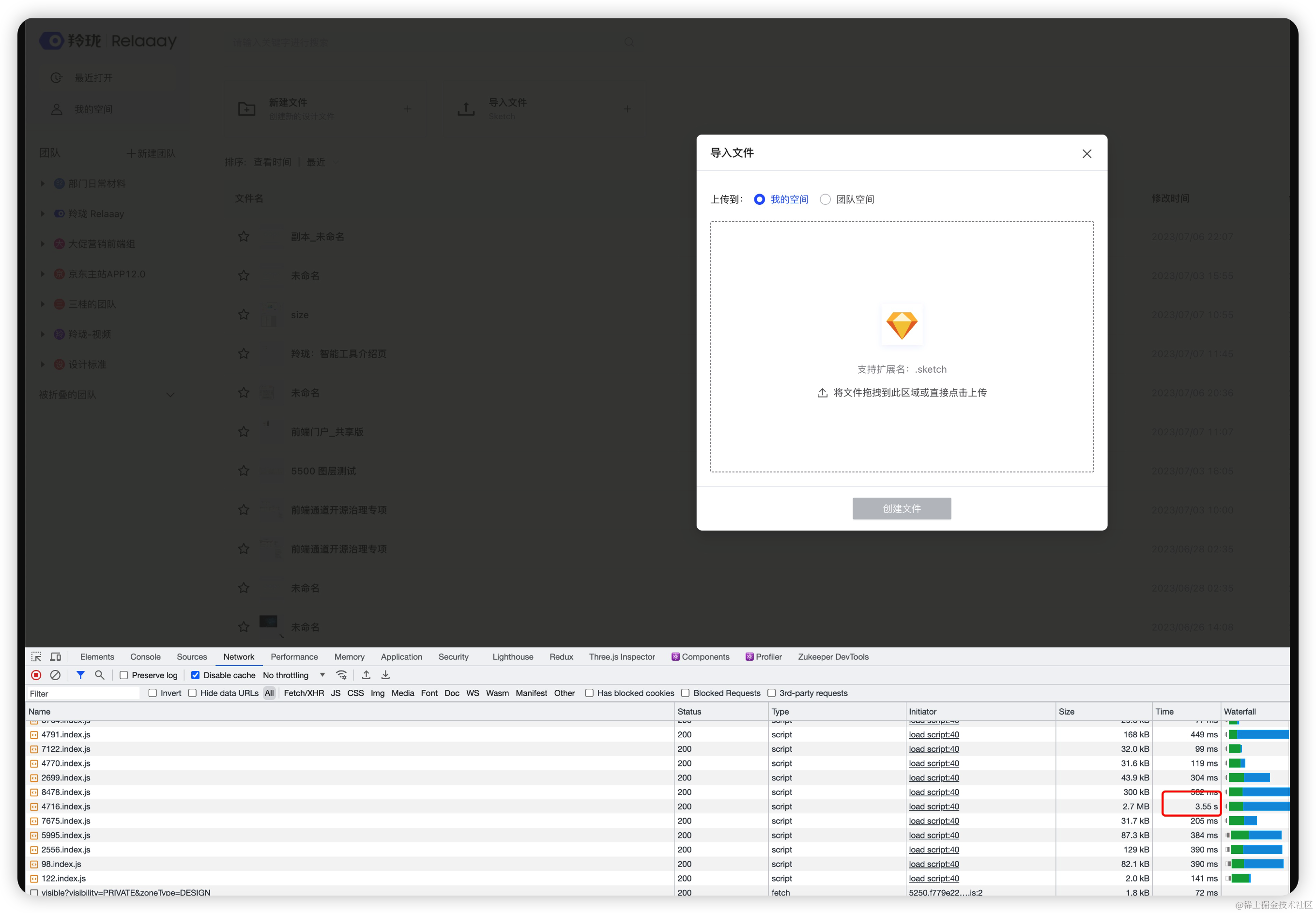Image resolution: width=1316 pixels, height=913 pixels.
Task: Select the 团队空间 radio option
Action: coord(825,199)
